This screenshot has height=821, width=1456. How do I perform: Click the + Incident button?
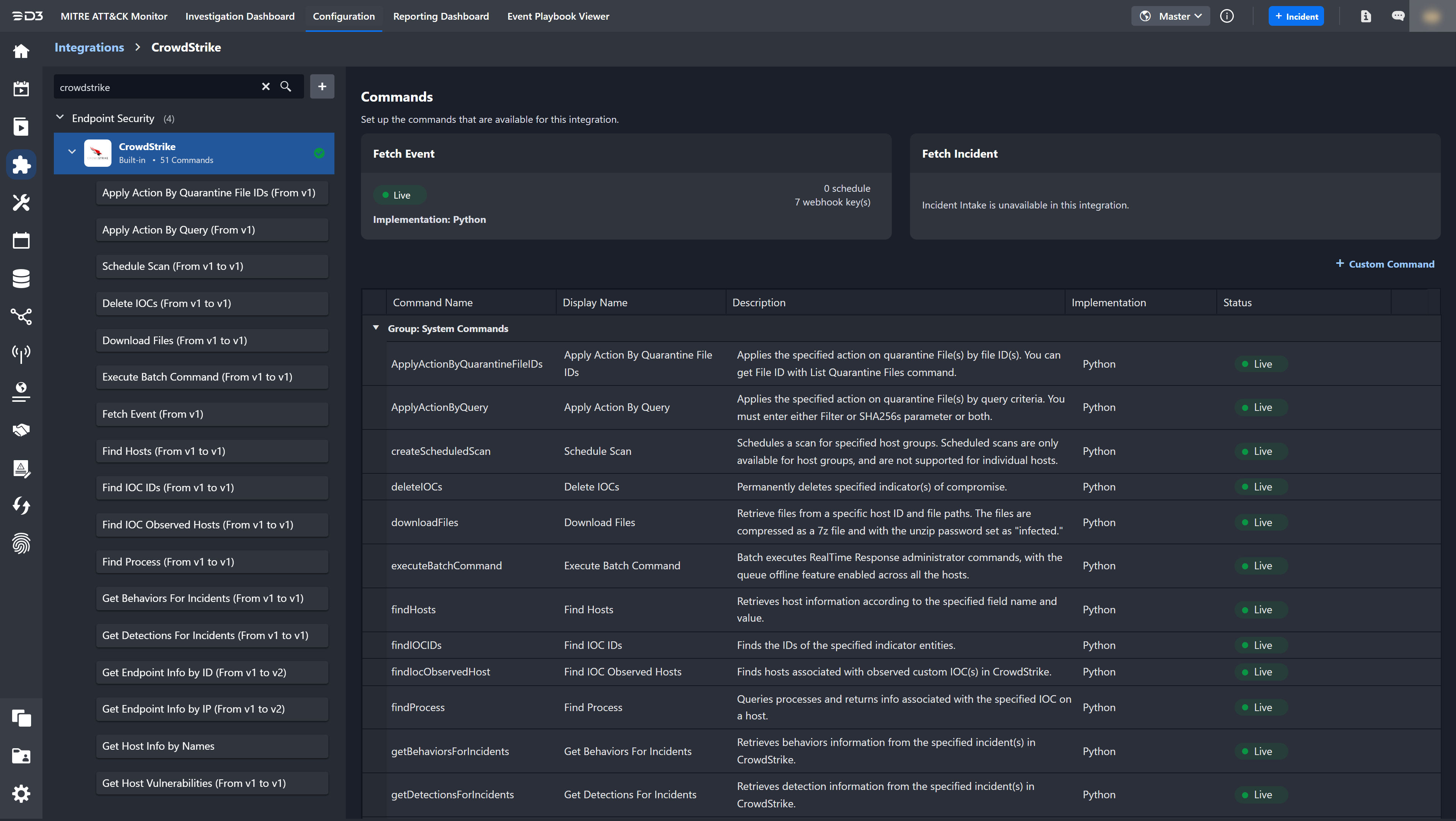coord(1296,16)
